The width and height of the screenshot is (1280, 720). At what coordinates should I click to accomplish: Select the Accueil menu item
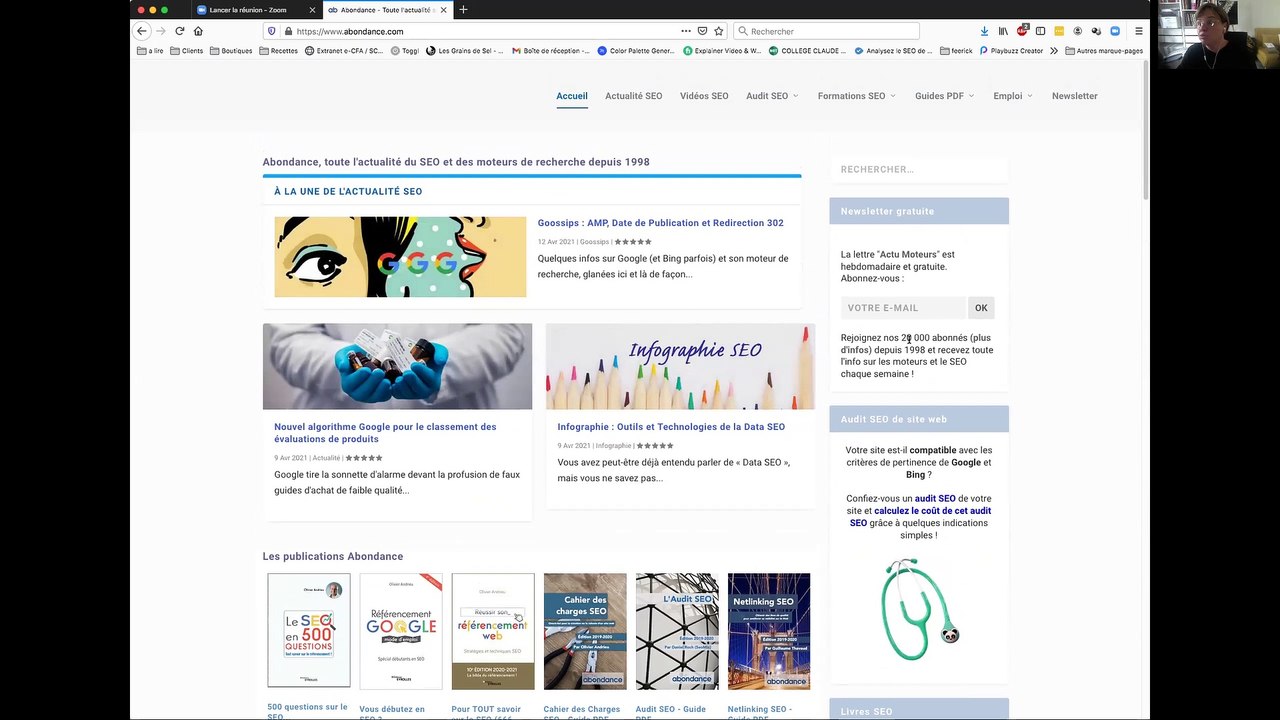click(572, 96)
